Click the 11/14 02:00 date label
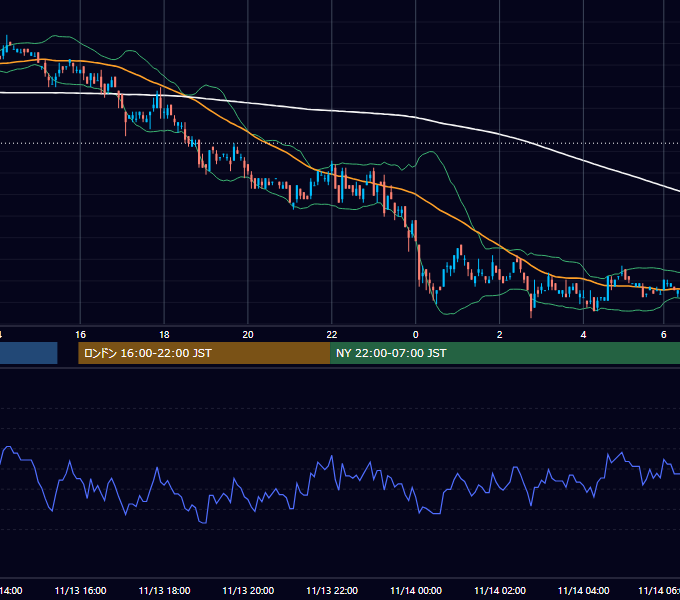 [500, 590]
